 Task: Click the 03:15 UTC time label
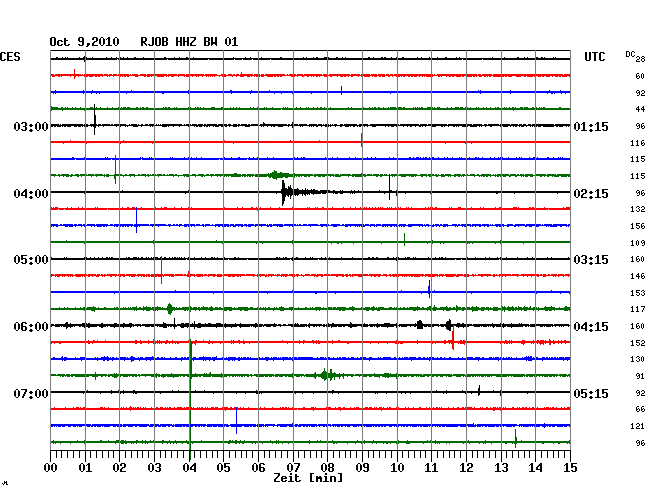click(x=591, y=260)
